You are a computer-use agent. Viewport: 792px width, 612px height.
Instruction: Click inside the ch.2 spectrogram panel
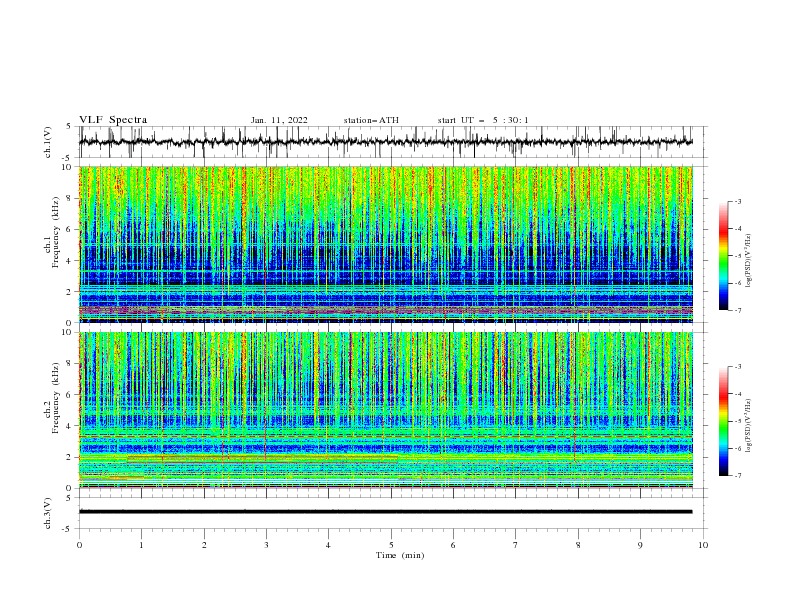coord(386,410)
